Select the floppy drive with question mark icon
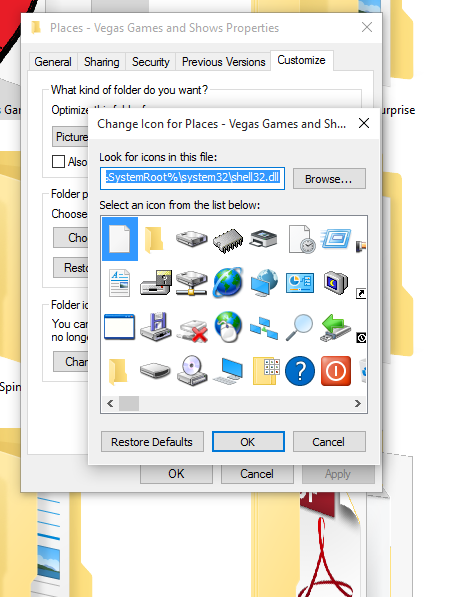Viewport: 464px width, 614px height. pos(156,282)
